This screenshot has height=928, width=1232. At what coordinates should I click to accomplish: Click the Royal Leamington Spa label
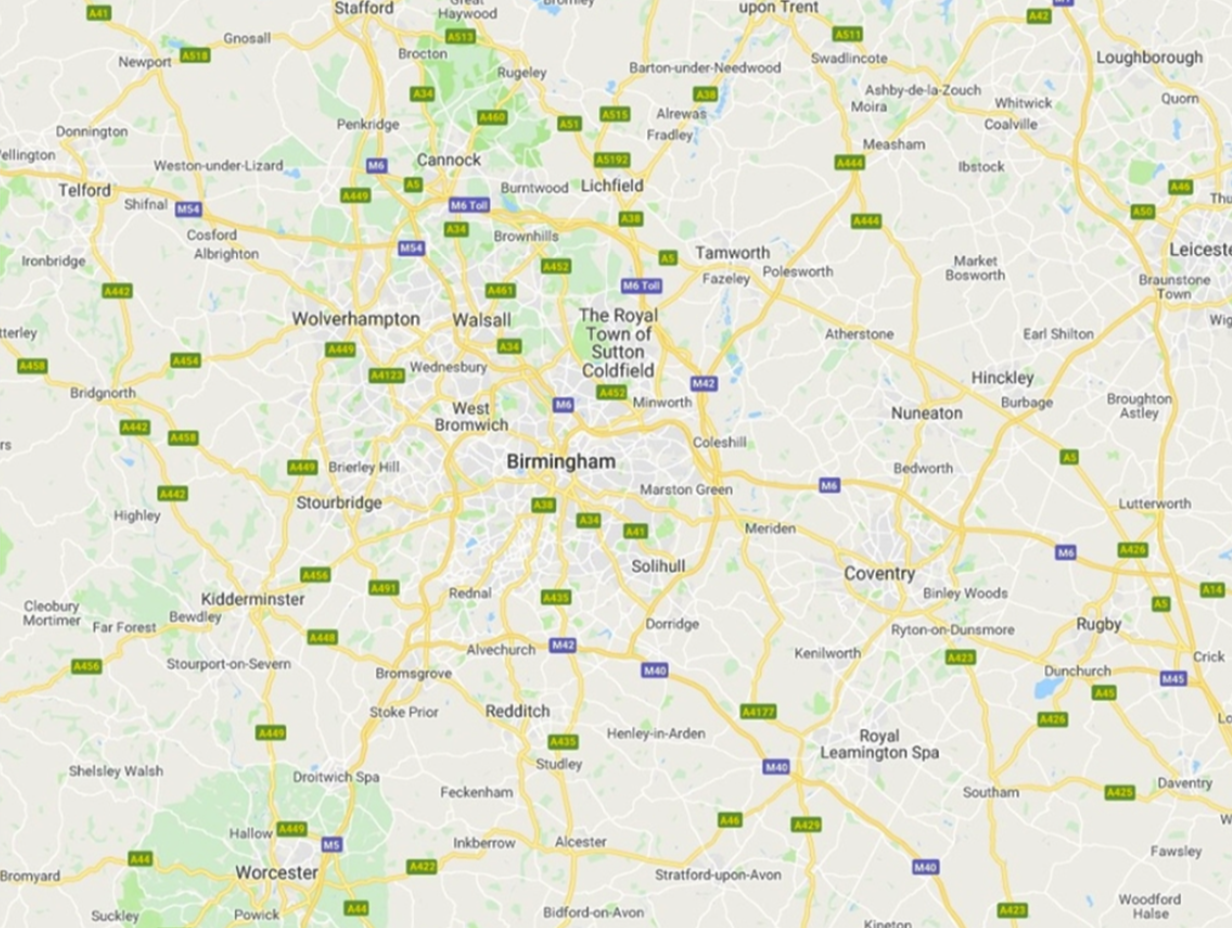[880, 744]
